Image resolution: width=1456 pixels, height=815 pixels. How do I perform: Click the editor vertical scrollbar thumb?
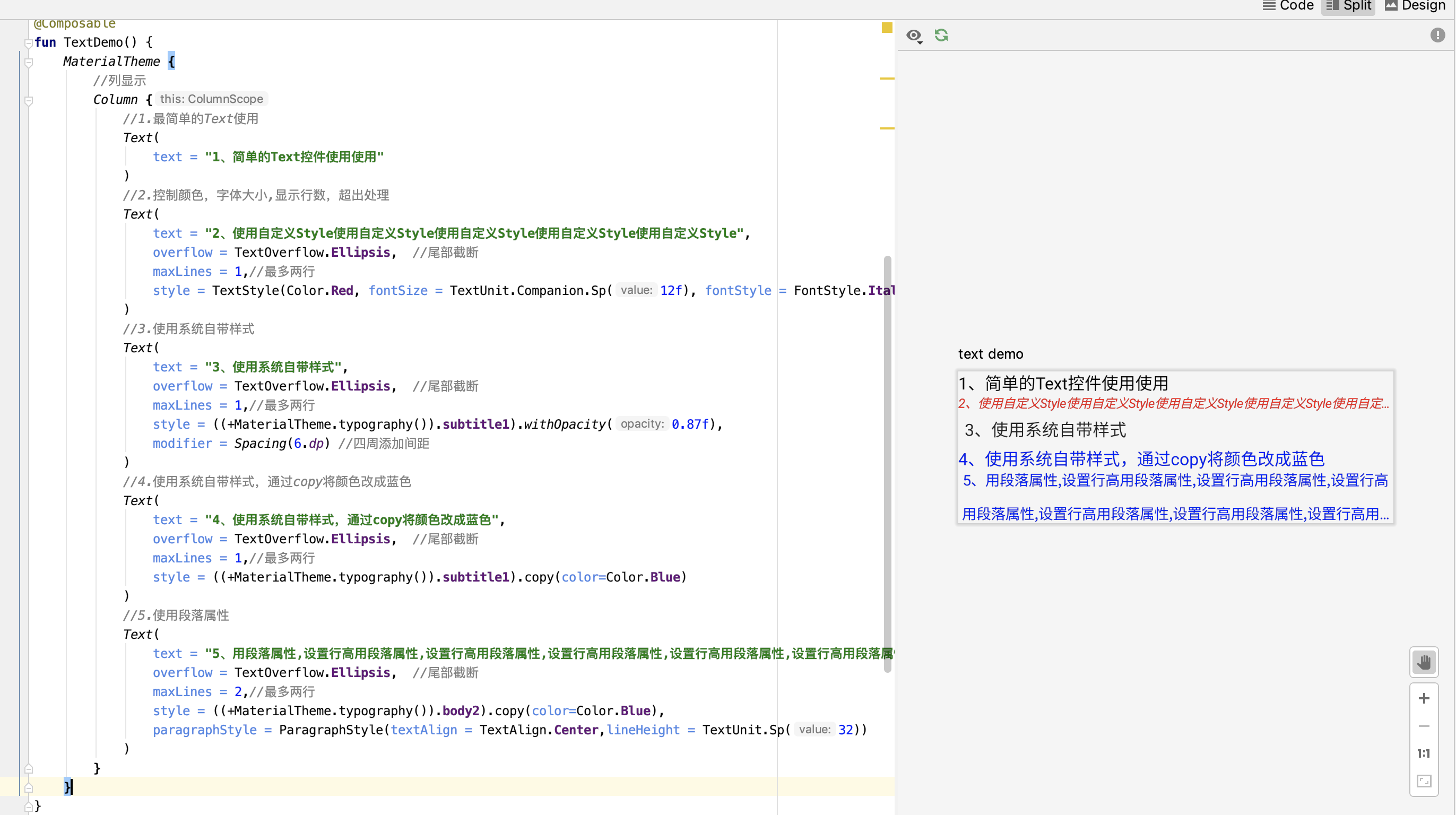pyautogui.click(x=887, y=463)
